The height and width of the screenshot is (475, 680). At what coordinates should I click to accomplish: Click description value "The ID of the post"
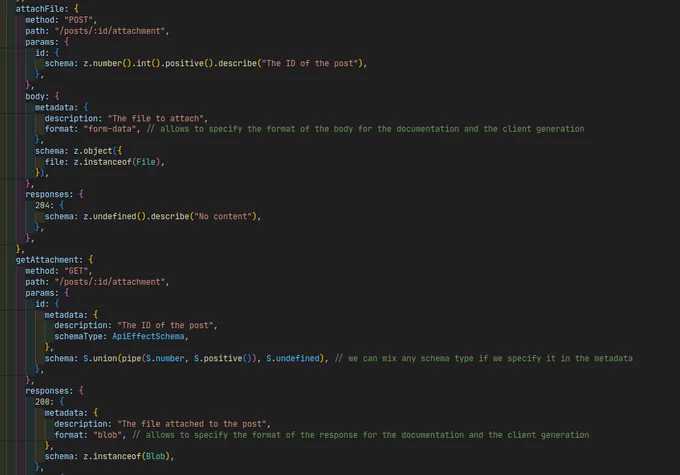(165, 325)
